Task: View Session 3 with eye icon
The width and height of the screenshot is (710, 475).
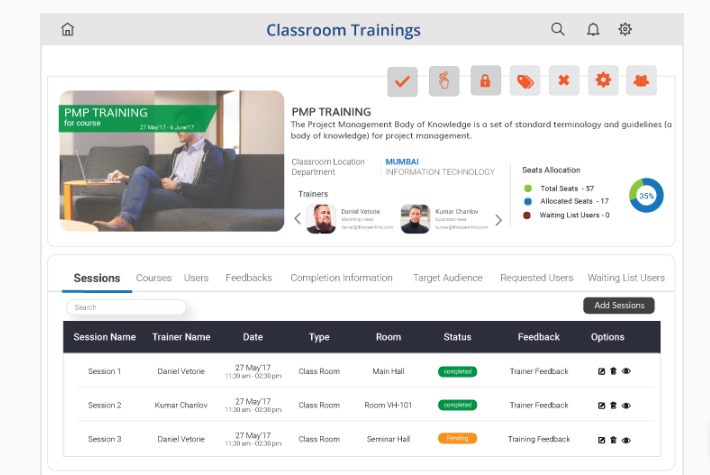Action: 626,440
